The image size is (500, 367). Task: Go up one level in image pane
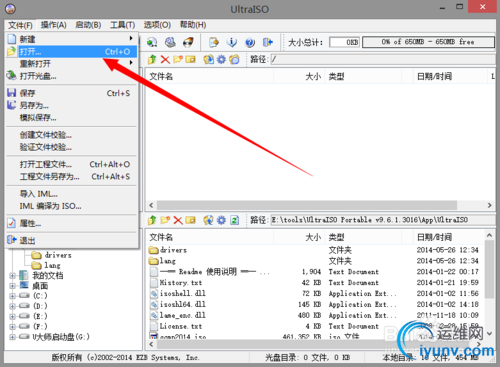click(152, 60)
